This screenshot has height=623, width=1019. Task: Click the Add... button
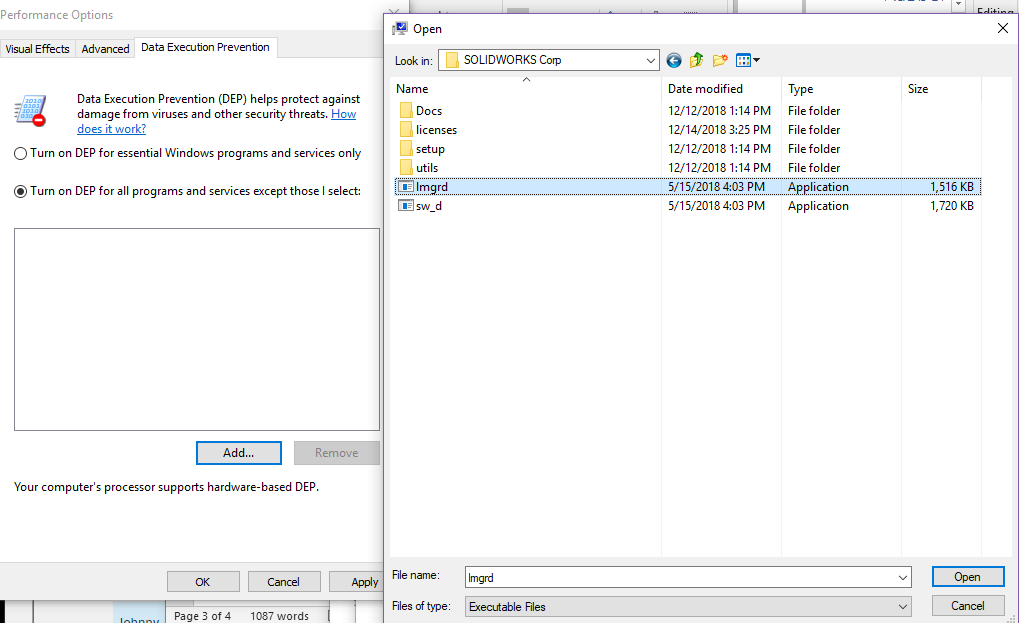click(239, 453)
